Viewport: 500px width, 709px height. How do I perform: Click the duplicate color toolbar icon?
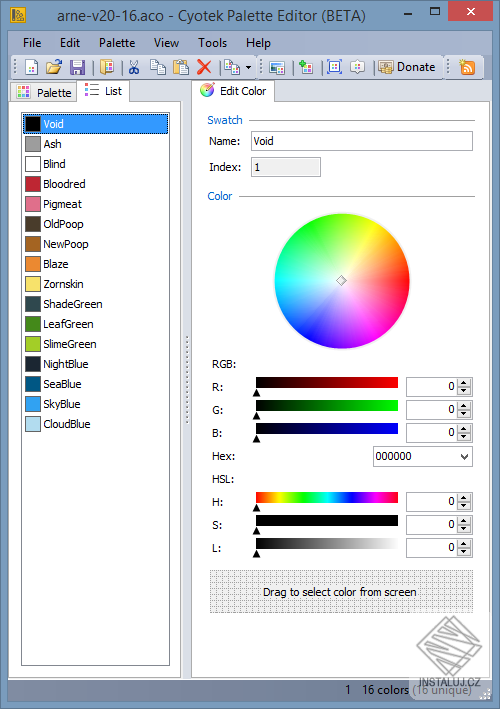point(232,67)
